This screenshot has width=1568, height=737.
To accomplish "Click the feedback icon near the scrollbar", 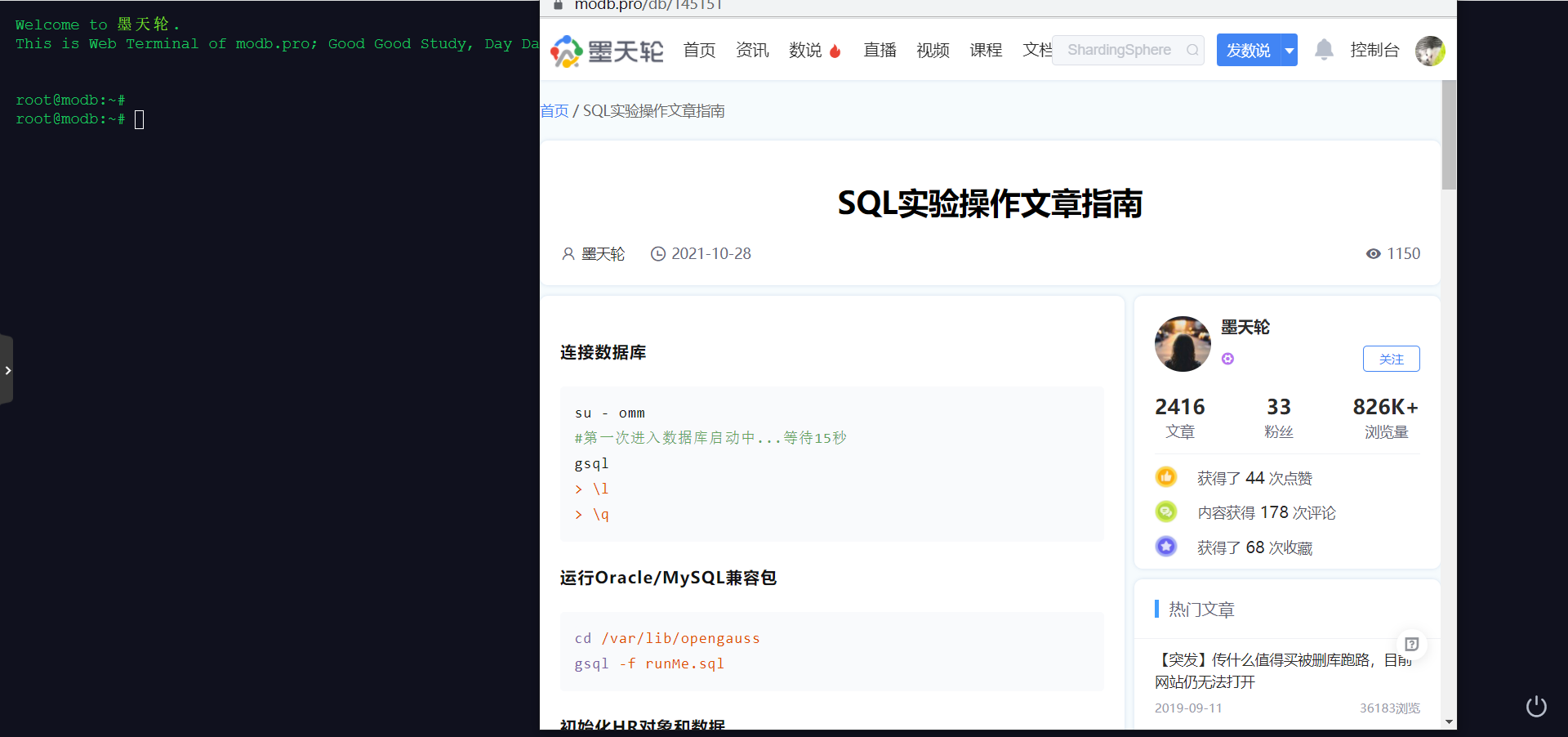I will [x=1412, y=645].
